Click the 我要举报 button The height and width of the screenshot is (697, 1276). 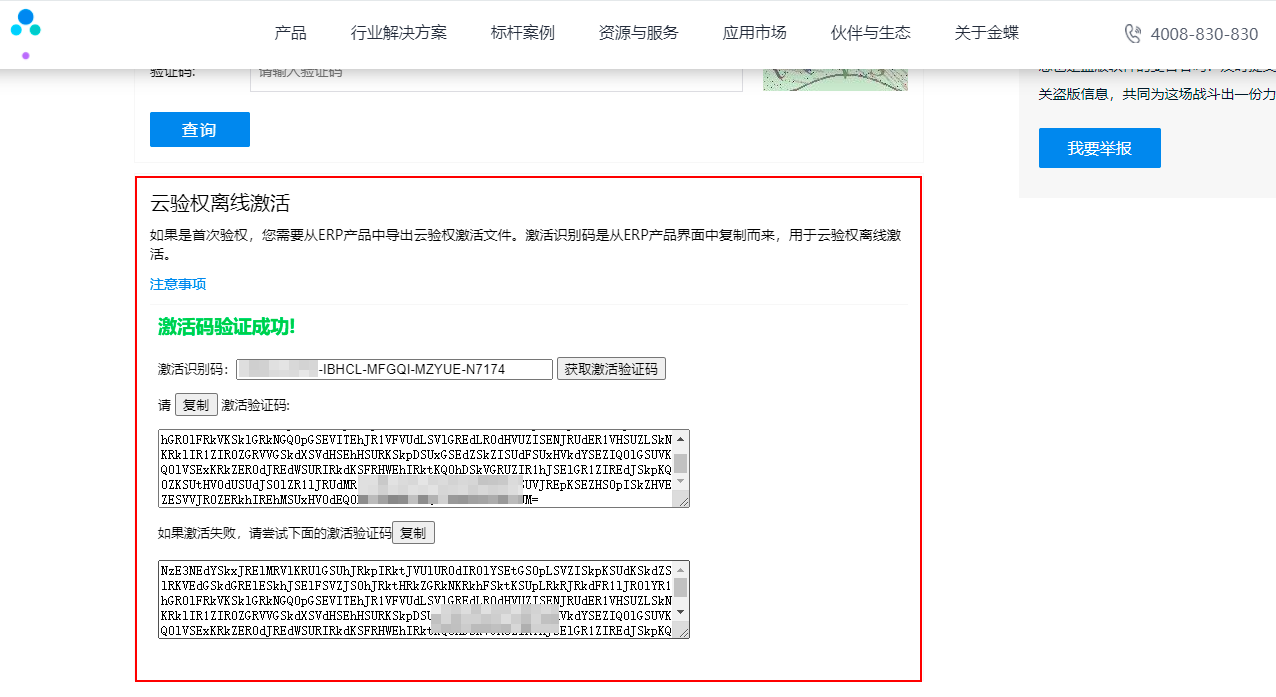(1100, 148)
